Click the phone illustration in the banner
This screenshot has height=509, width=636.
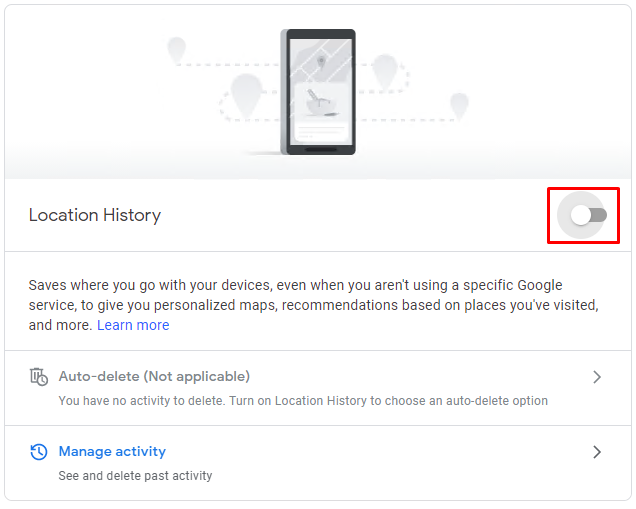click(x=318, y=92)
